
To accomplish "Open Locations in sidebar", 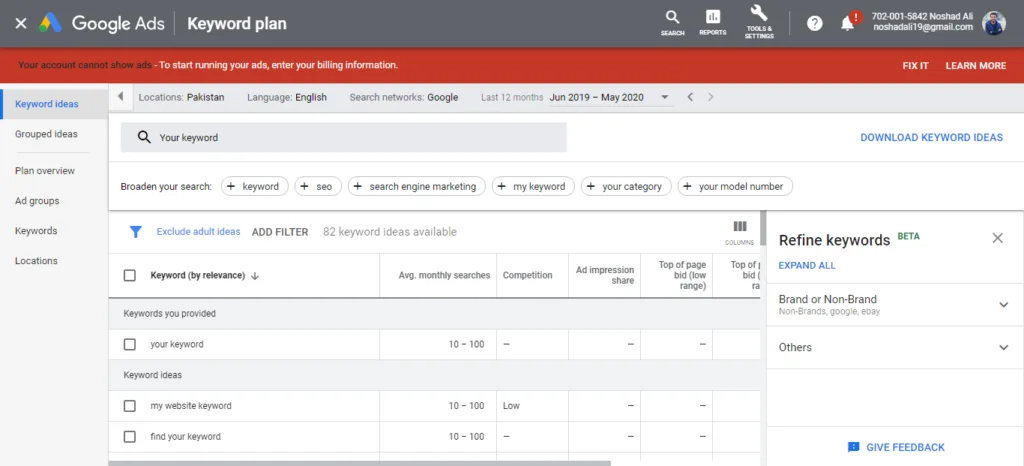I will [36, 260].
